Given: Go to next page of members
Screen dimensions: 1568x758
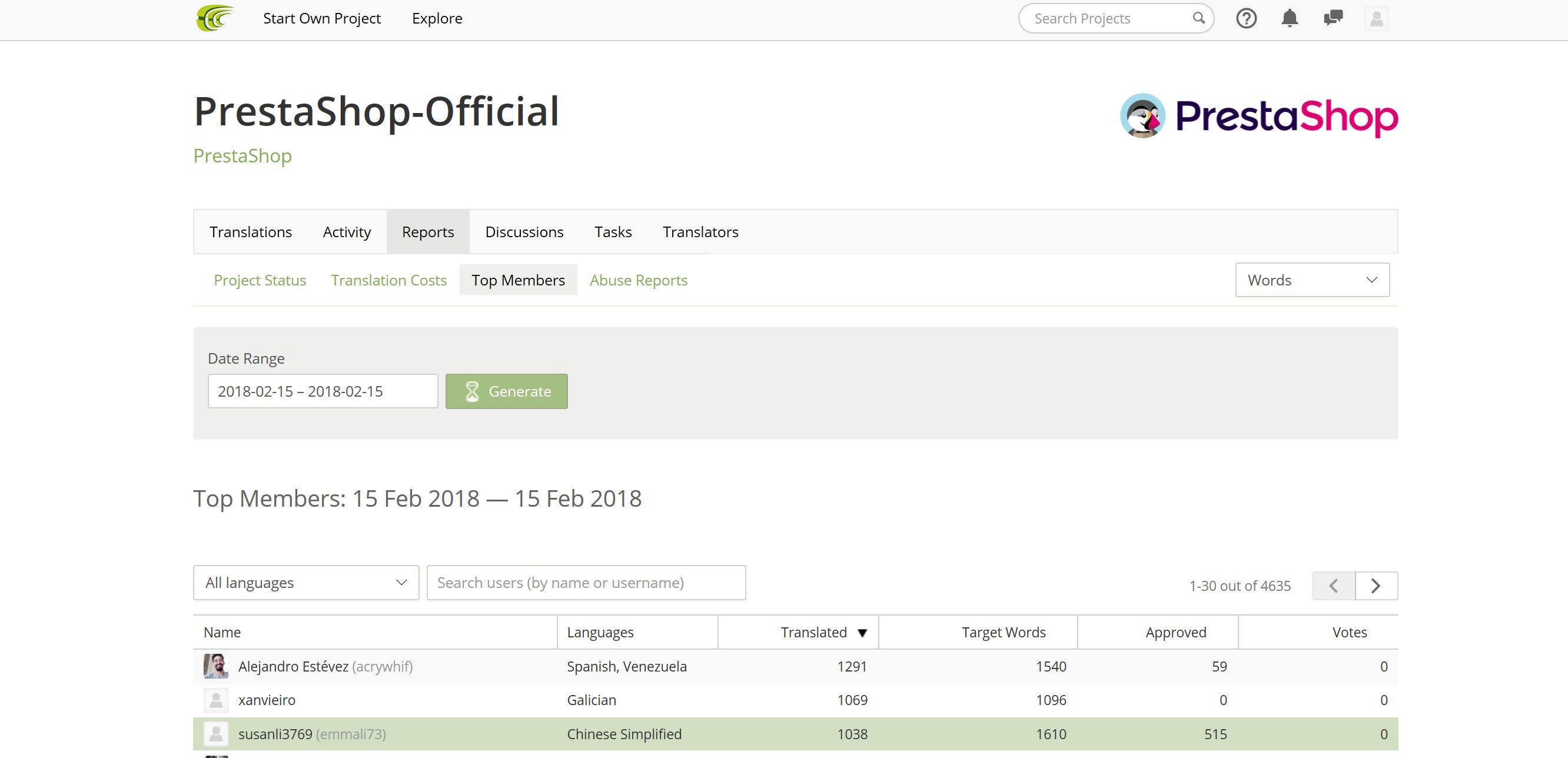Looking at the screenshot, I should (1376, 586).
